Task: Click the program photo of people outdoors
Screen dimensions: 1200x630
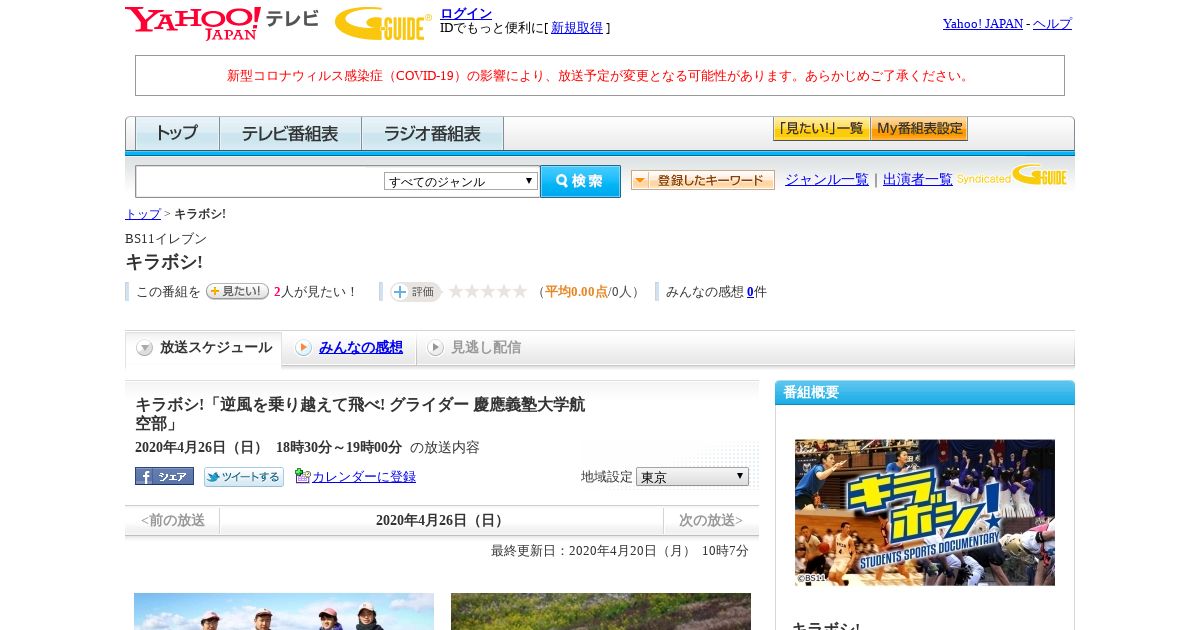Action: click(x=284, y=611)
